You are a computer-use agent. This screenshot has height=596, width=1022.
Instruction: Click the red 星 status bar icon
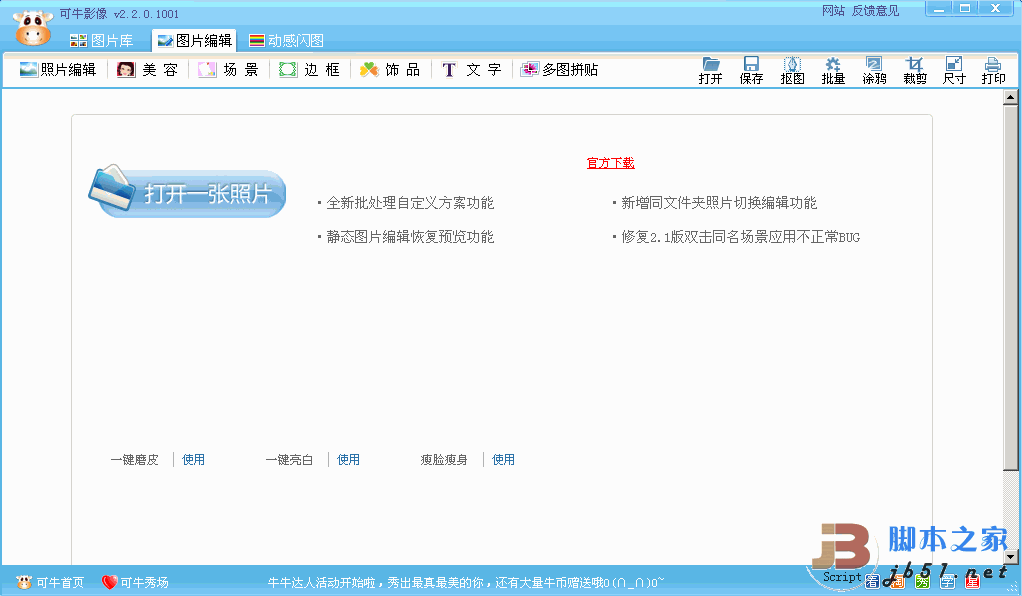972,580
